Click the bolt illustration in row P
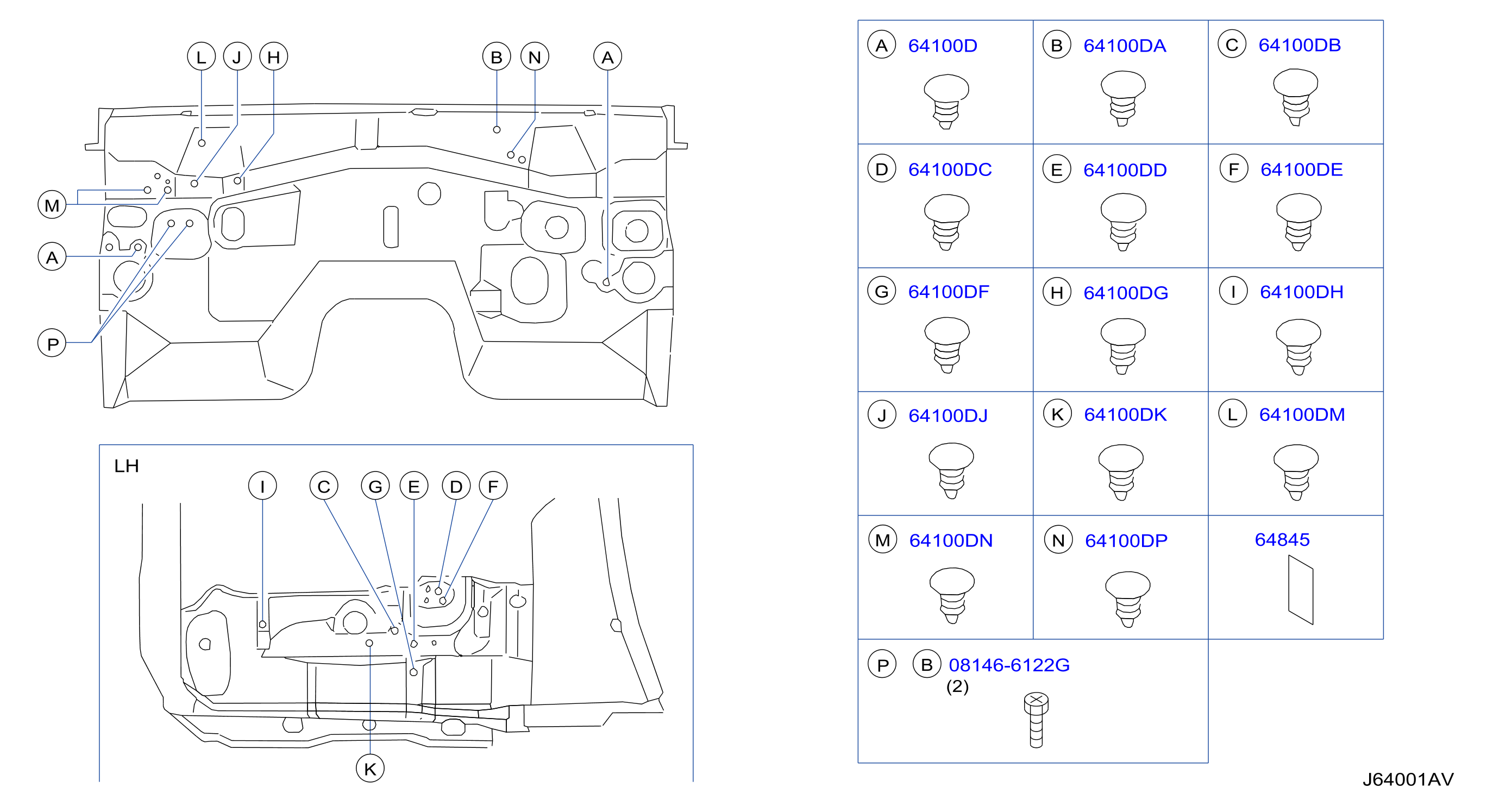The image size is (1512, 806). (x=1036, y=720)
